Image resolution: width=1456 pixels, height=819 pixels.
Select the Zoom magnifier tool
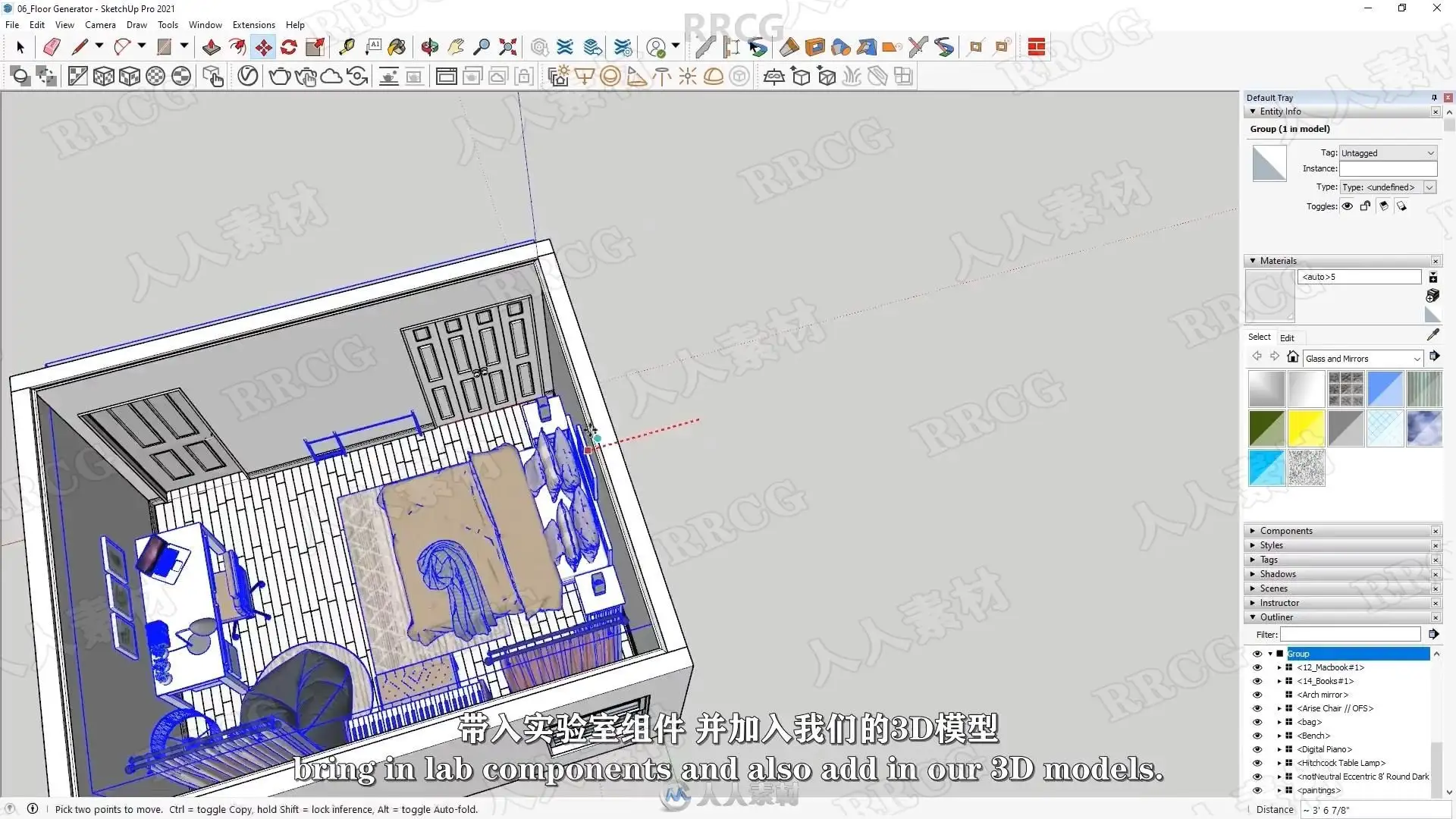pos(482,47)
